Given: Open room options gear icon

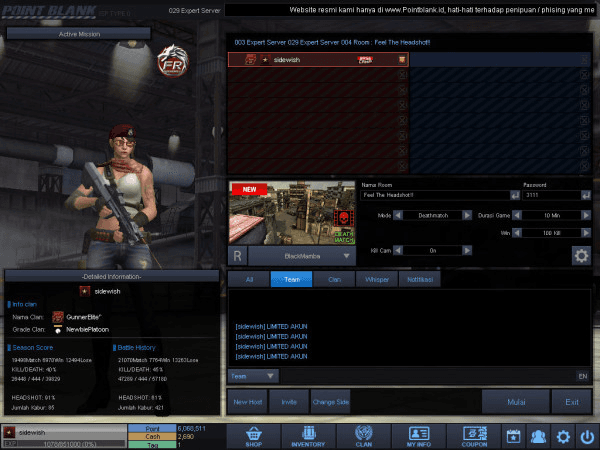Looking at the screenshot, I should pos(581,256).
